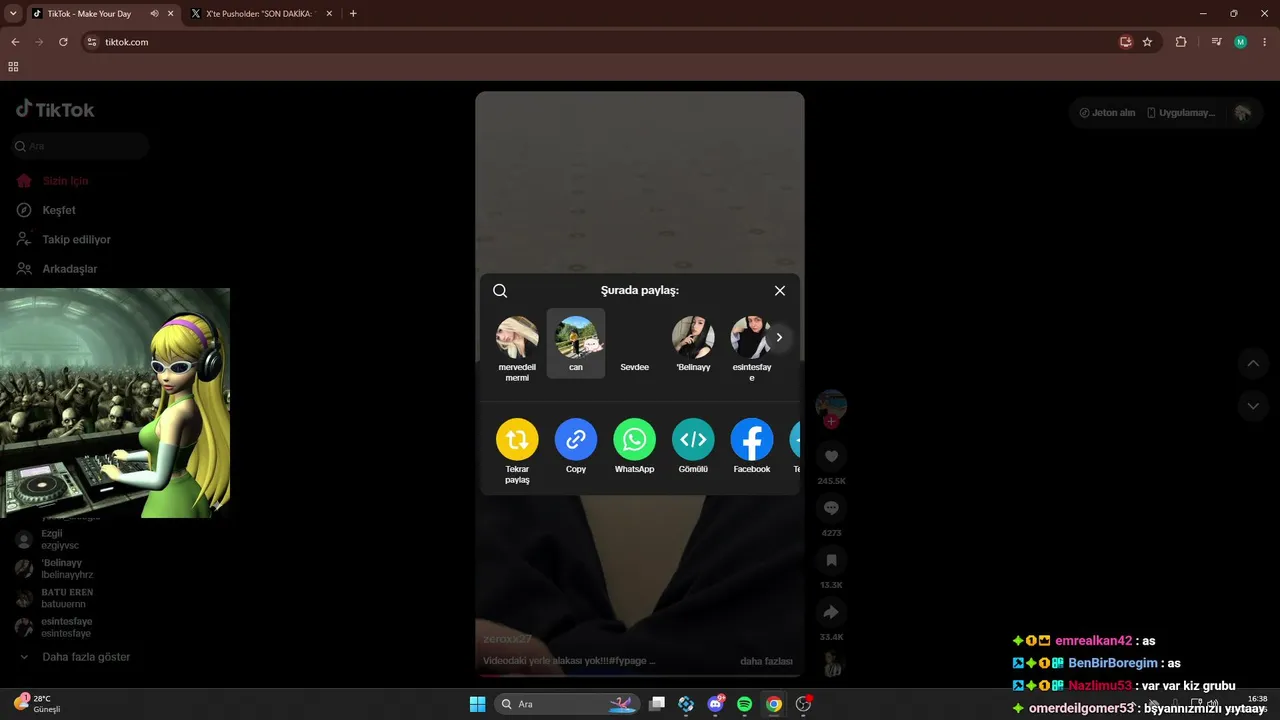
Task: Close the "Şurada paylaş" share dialog
Action: click(x=780, y=291)
